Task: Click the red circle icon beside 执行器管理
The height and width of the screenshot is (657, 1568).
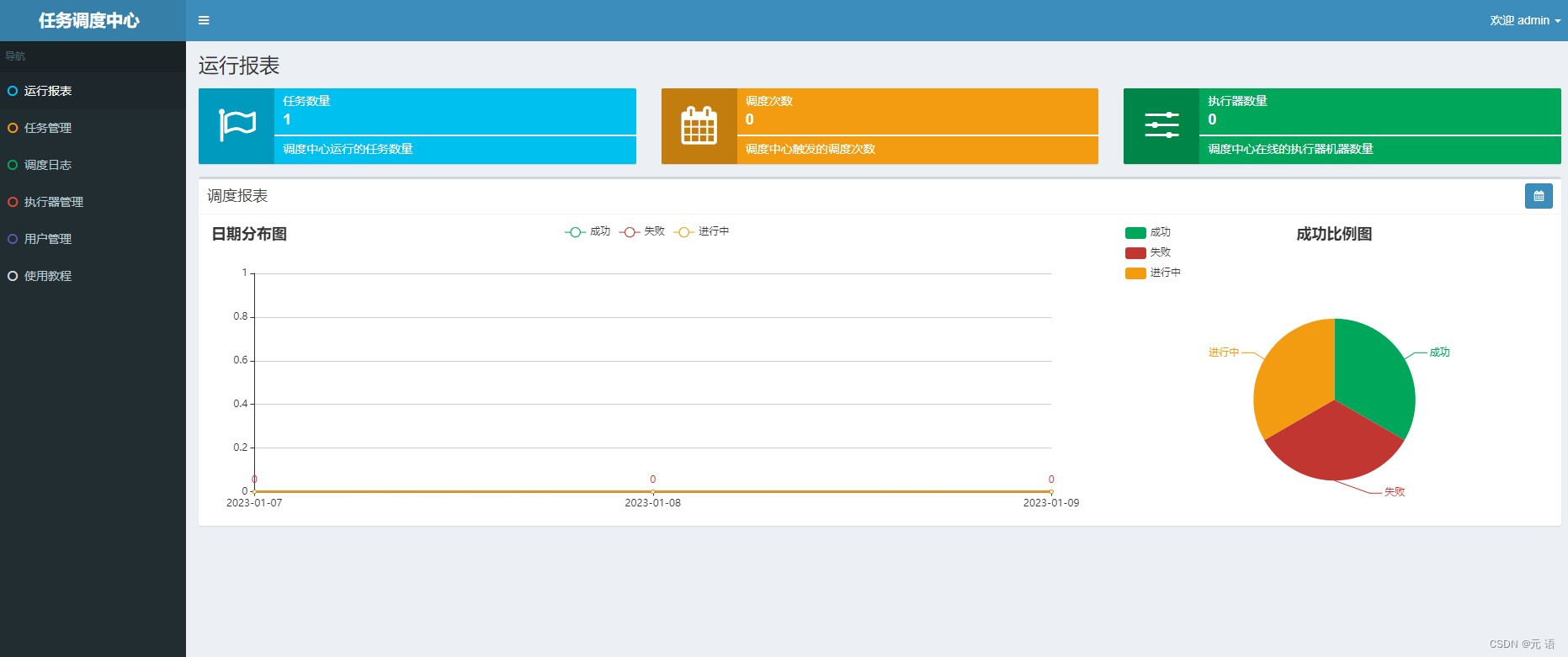Action: pos(13,202)
